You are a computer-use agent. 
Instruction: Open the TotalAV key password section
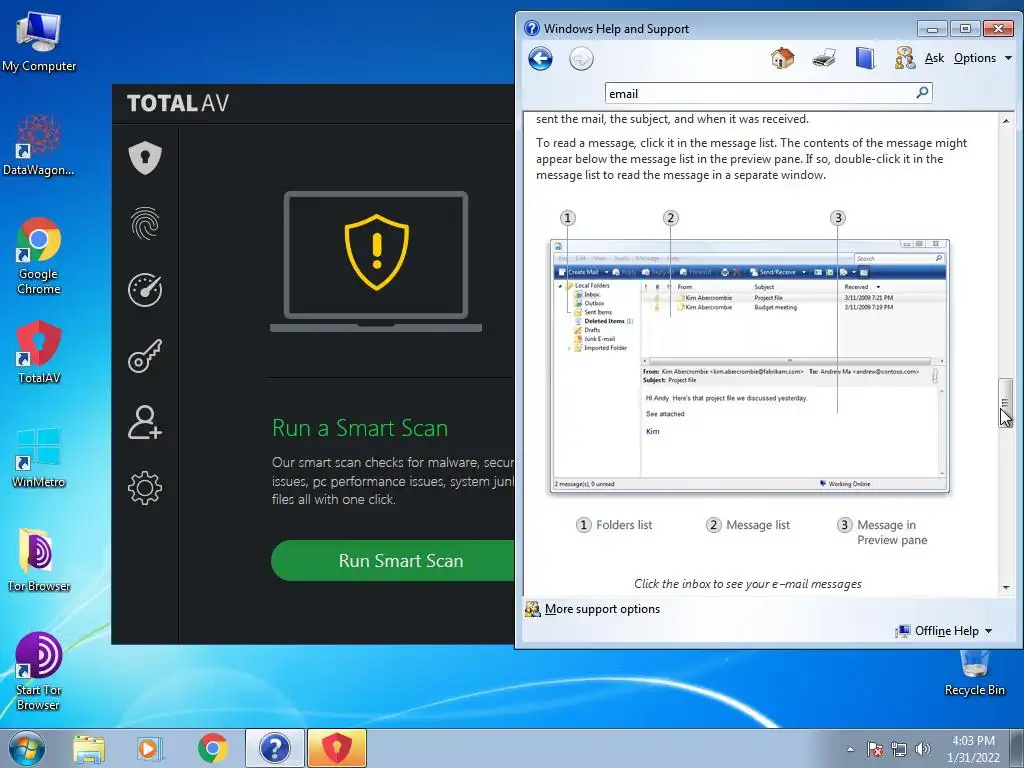tap(145, 356)
